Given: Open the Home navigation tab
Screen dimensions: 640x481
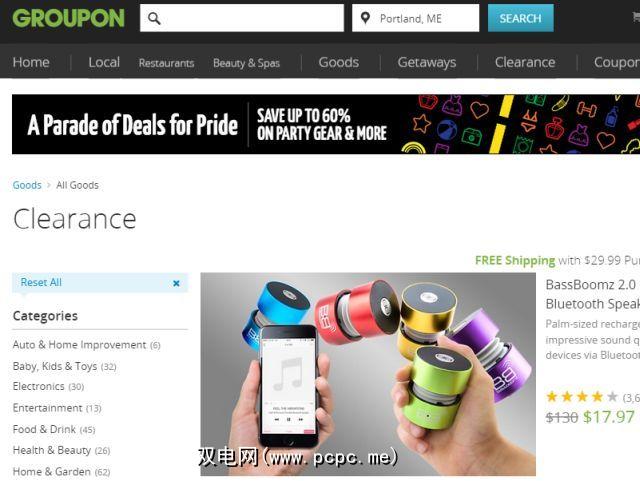Looking at the screenshot, I should [31, 62].
